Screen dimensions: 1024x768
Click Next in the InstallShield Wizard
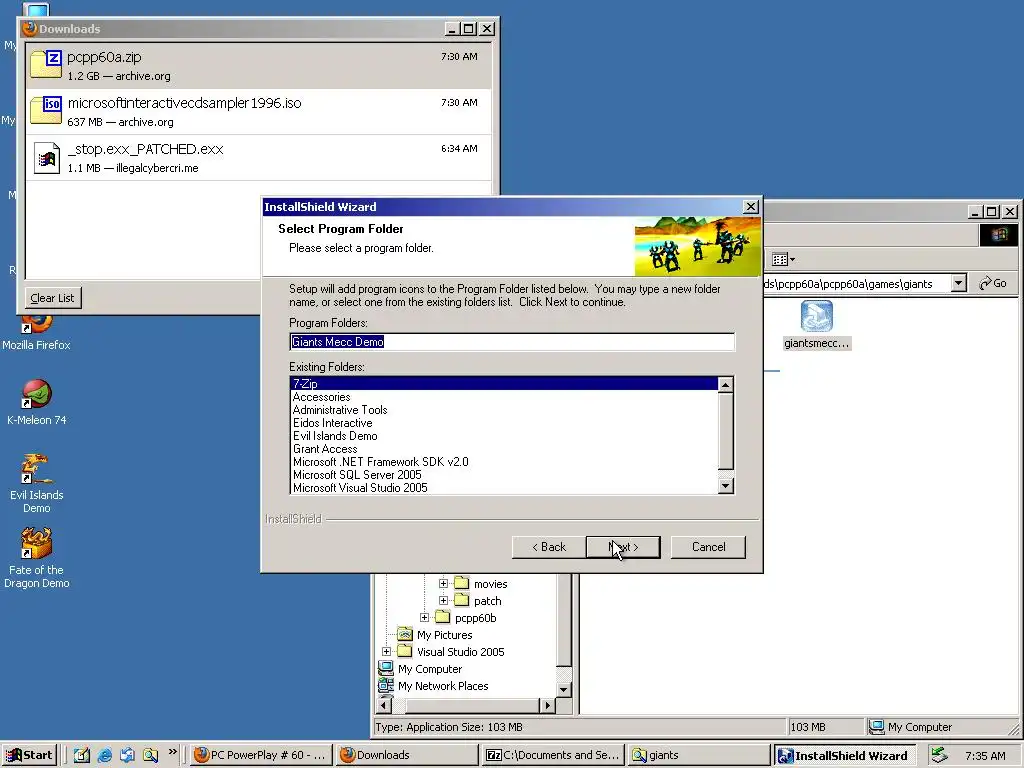pos(623,547)
